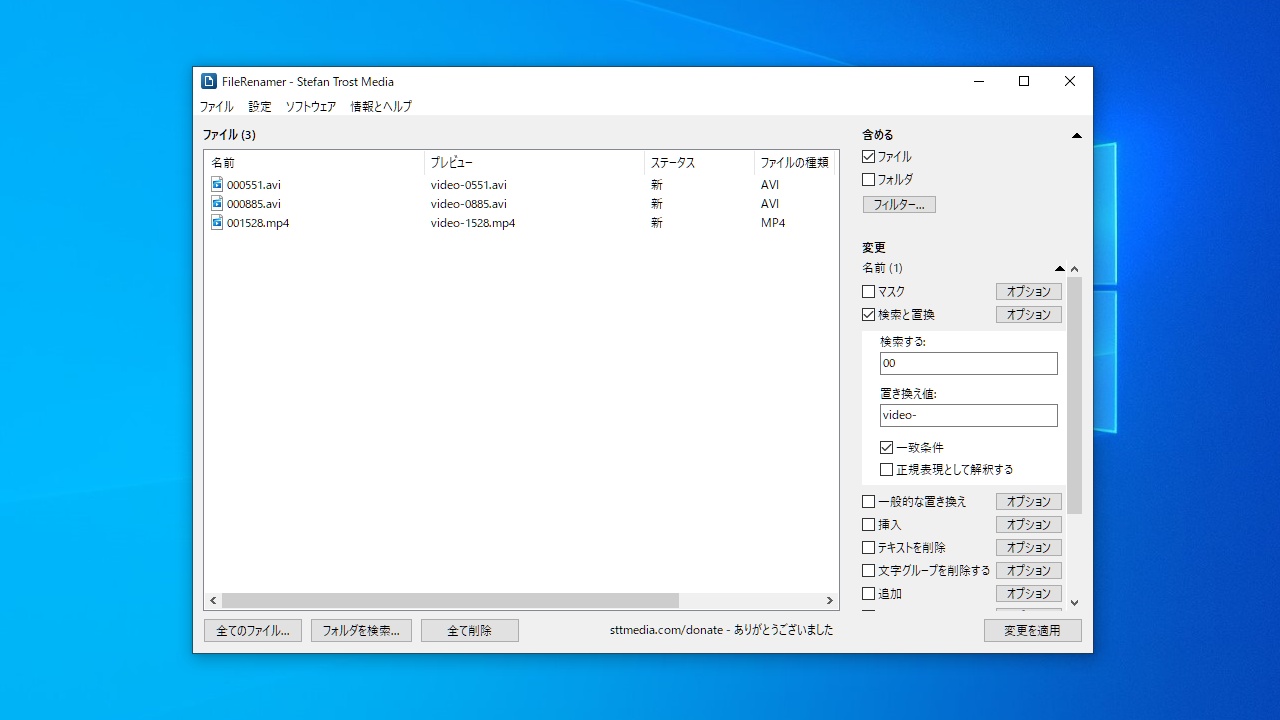Image resolution: width=1280 pixels, height=720 pixels.
Task: Click the 置き換え値 input field
Action: coord(968,416)
